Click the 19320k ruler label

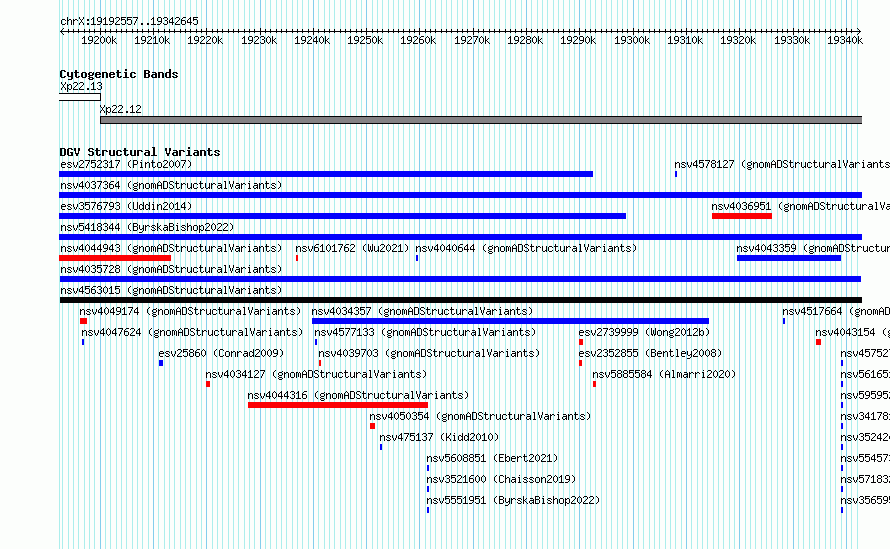click(738, 40)
